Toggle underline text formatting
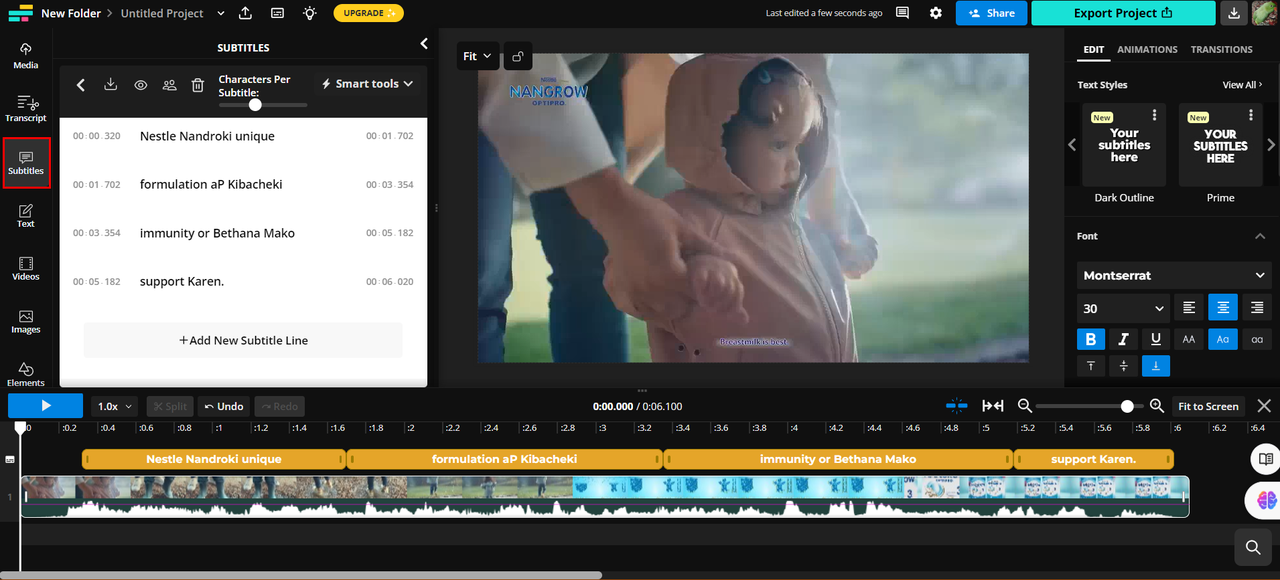 coord(1156,339)
